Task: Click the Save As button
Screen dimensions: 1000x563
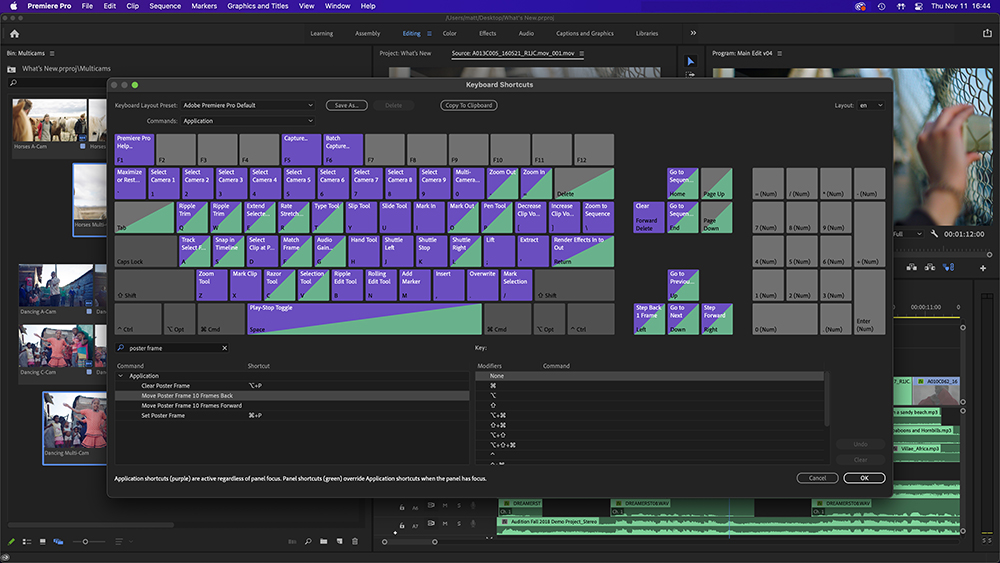Action: point(346,105)
